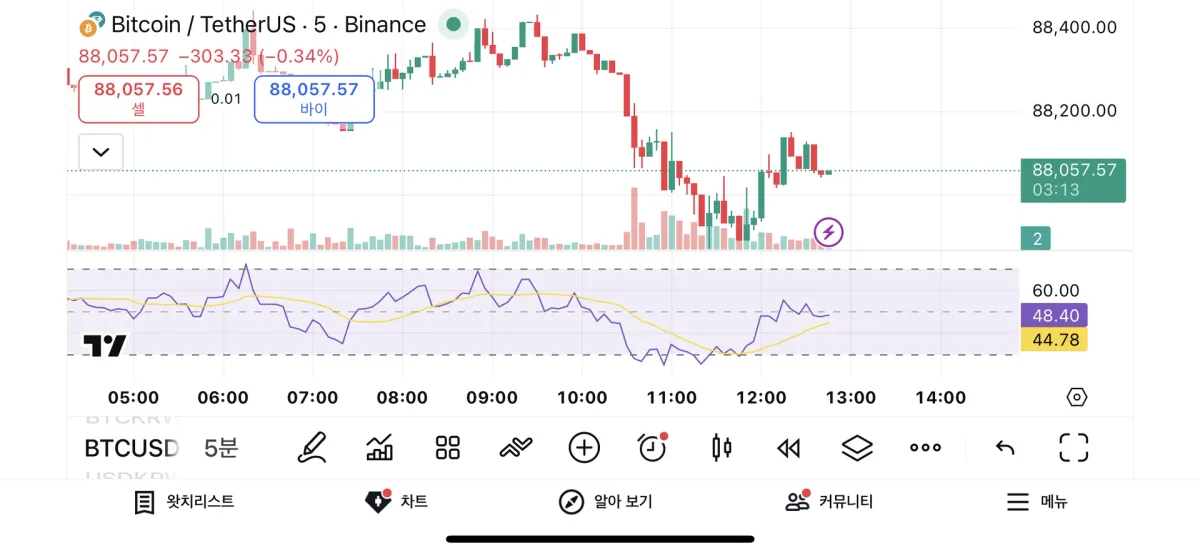Image resolution: width=1200 pixels, height=554 pixels.
Task: Tap the purple lightning flash icon
Action: 828,233
